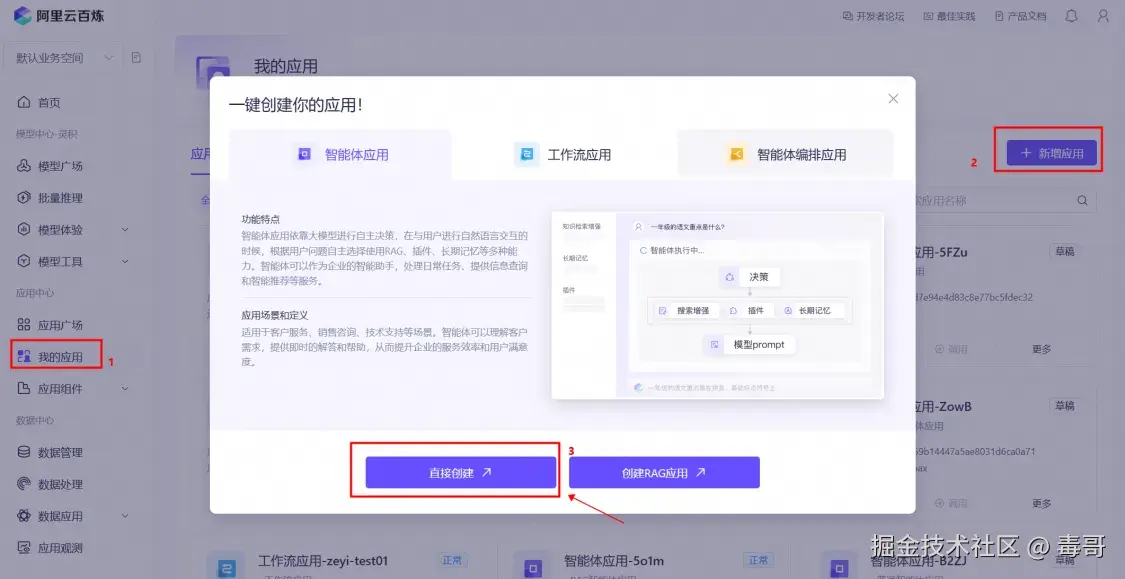The height and width of the screenshot is (579, 1125).
Task: Click the 新增应用 button
Action: pos(1052,153)
